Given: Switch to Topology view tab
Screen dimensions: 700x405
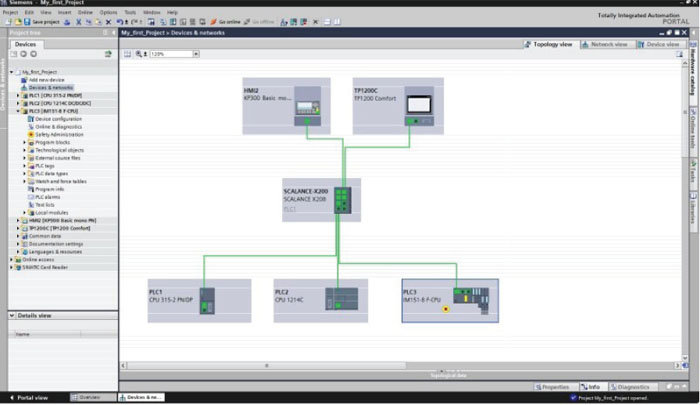Looking at the screenshot, I should click(x=549, y=44).
